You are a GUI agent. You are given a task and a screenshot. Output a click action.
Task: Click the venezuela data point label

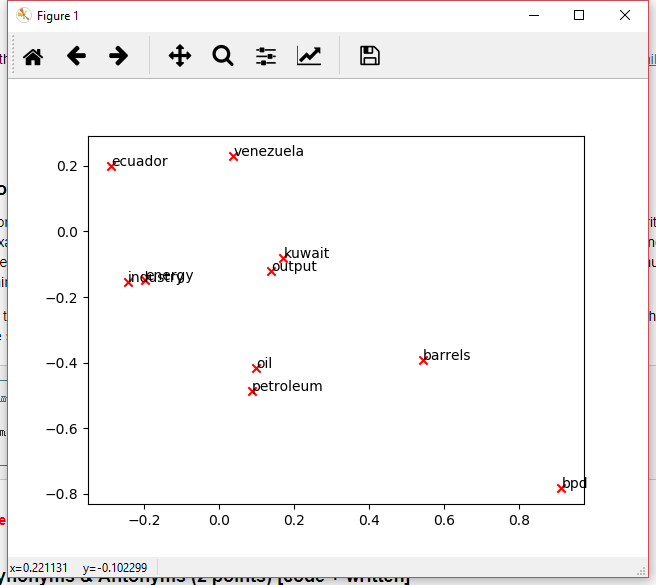pyautogui.click(x=269, y=151)
